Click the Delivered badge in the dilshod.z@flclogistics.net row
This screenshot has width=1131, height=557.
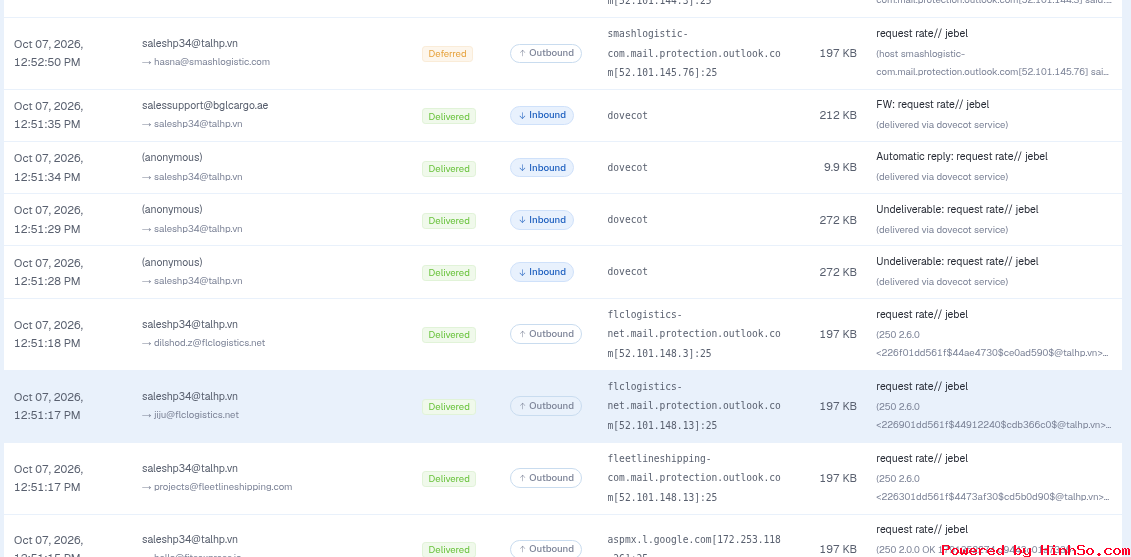point(449,335)
